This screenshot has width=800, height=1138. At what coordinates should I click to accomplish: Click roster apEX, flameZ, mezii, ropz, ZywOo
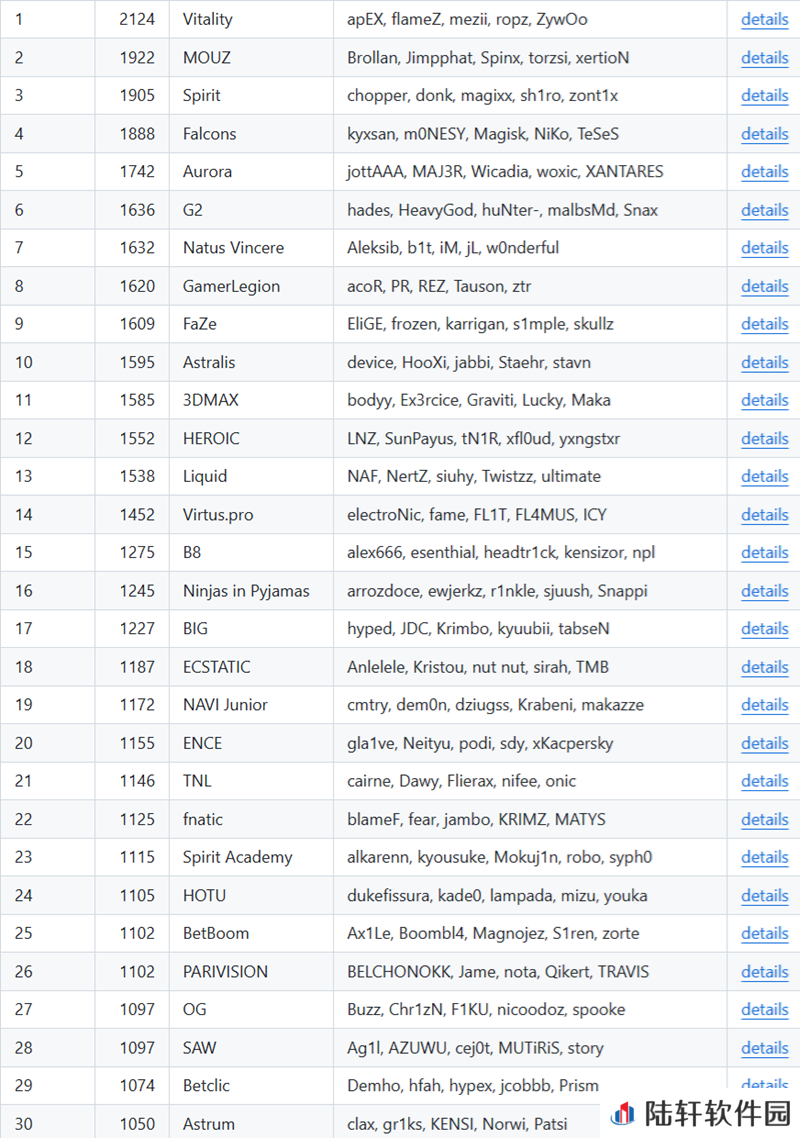coord(468,20)
